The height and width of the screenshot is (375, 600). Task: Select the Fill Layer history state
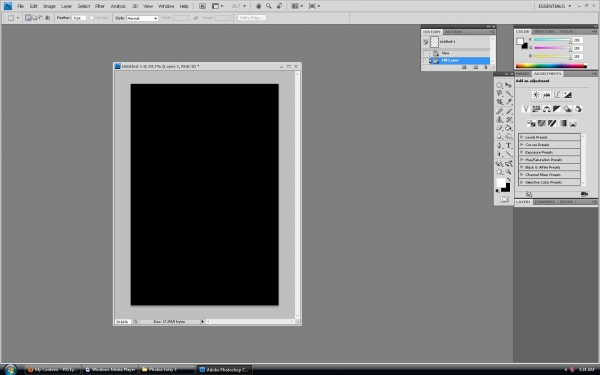[459, 60]
